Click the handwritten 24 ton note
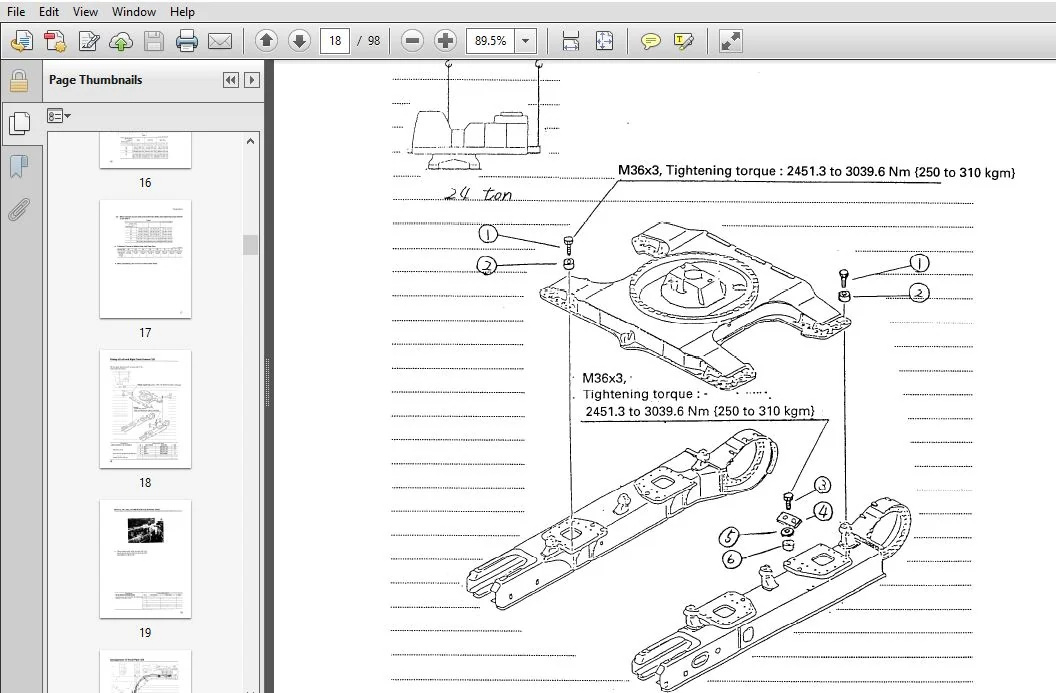The width and height of the screenshot is (1056, 693). click(x=478, y=194)
